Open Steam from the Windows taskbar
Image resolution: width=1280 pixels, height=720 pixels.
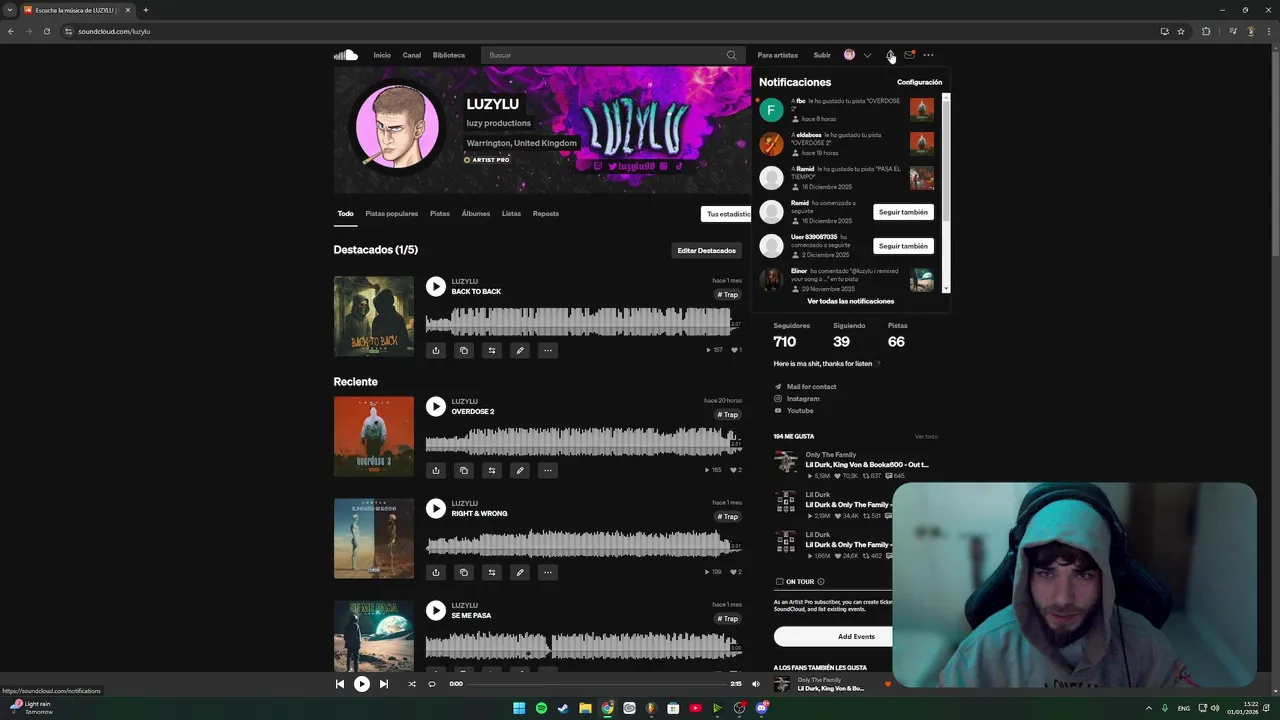click(x=563, y=708)
